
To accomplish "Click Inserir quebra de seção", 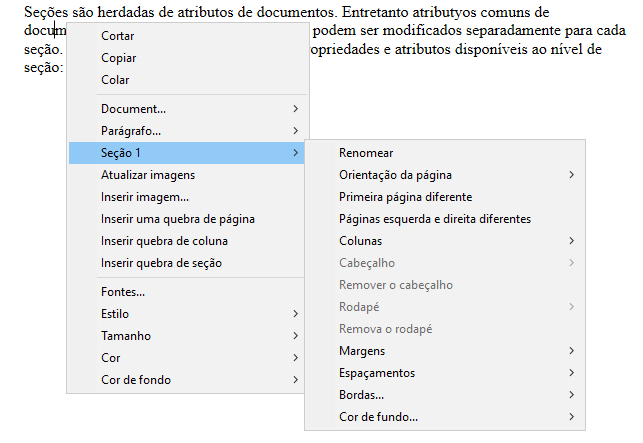I will tap(161, 262).
